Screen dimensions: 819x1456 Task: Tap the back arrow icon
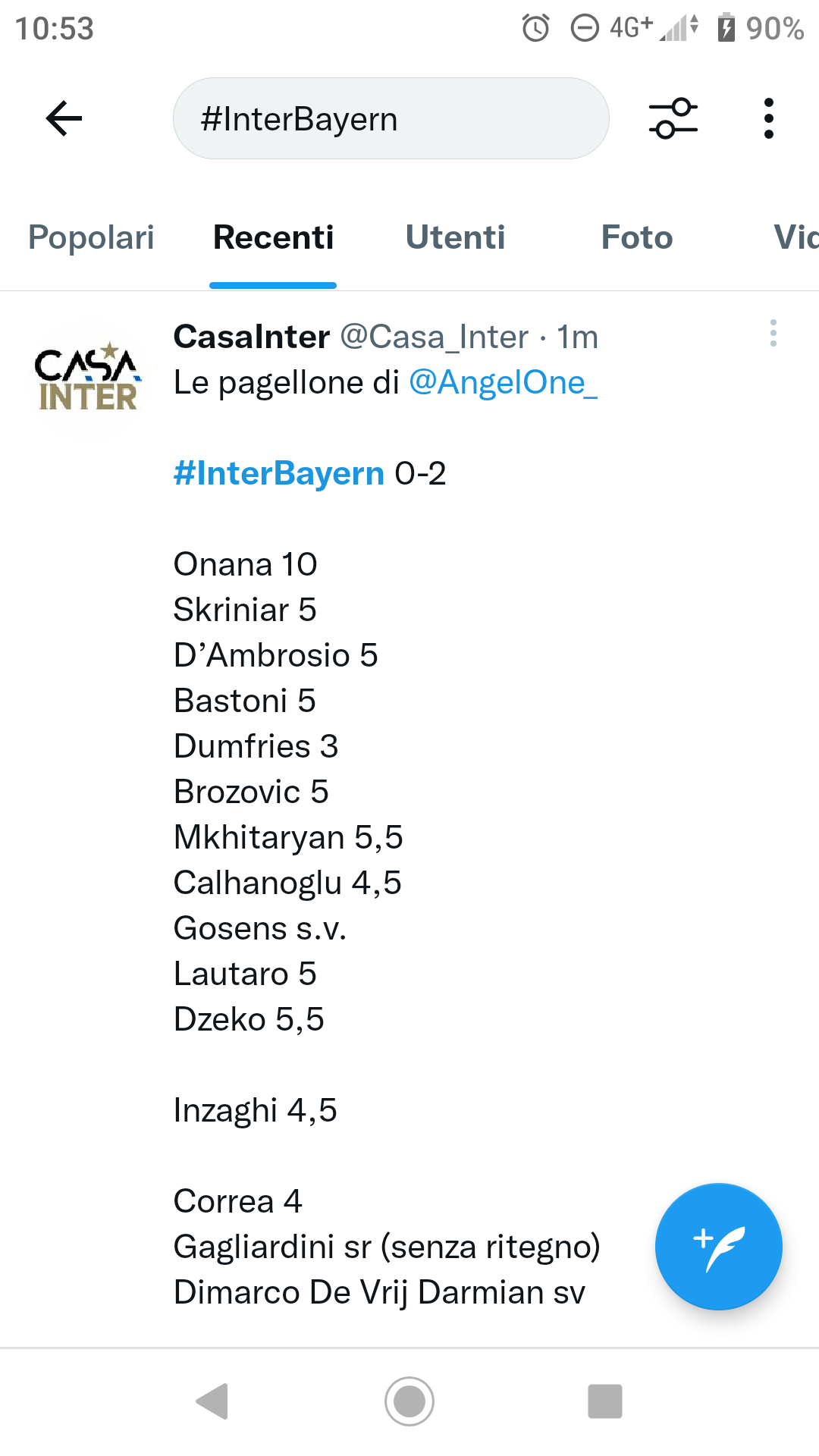(64, 118)
